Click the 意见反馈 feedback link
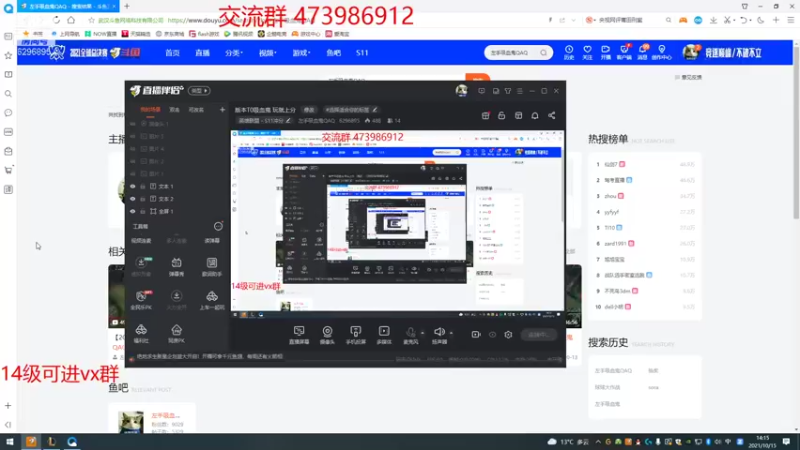Image resolution: width=800 pixels, height=450 pixels. (x=688, y=78)
